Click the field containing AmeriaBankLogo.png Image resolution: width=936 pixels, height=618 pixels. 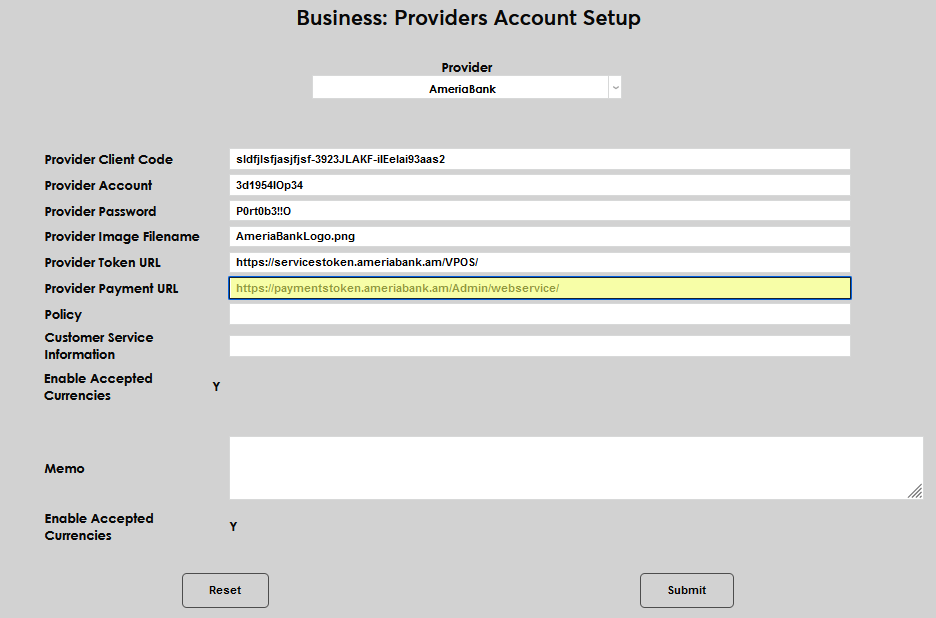[x=539, y=237]
